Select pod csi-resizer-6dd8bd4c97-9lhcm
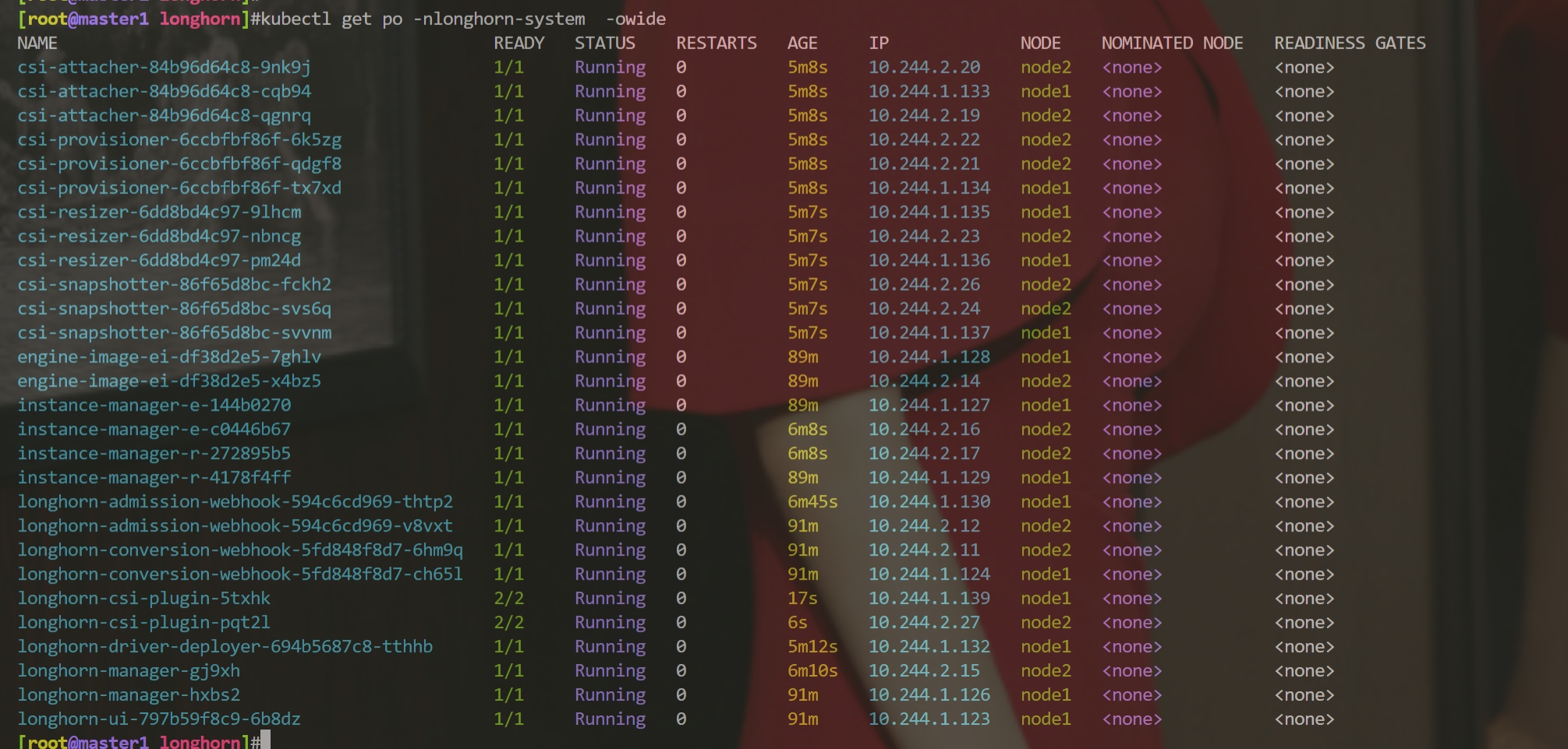The width and height of the screenshot is (1568, 749). pos(159,213)
